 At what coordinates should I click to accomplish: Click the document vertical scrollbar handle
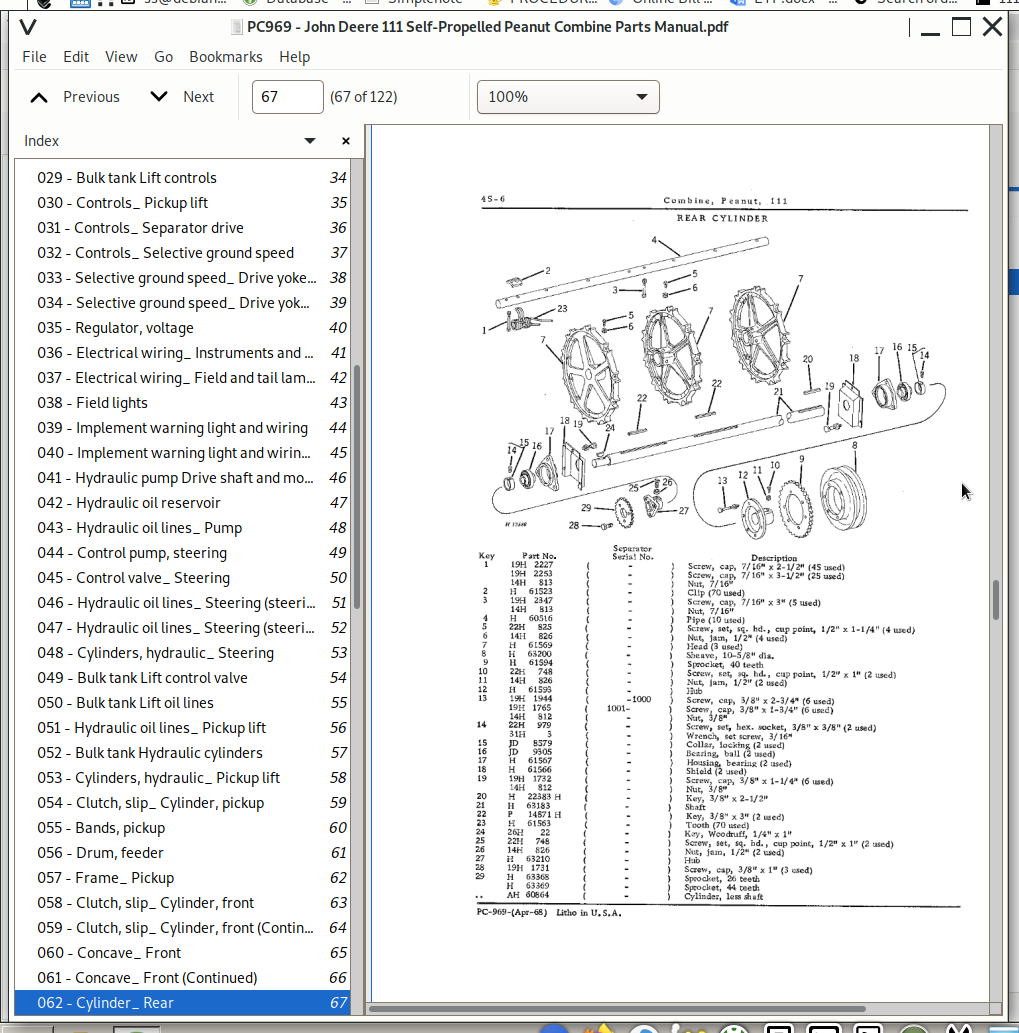995,598
